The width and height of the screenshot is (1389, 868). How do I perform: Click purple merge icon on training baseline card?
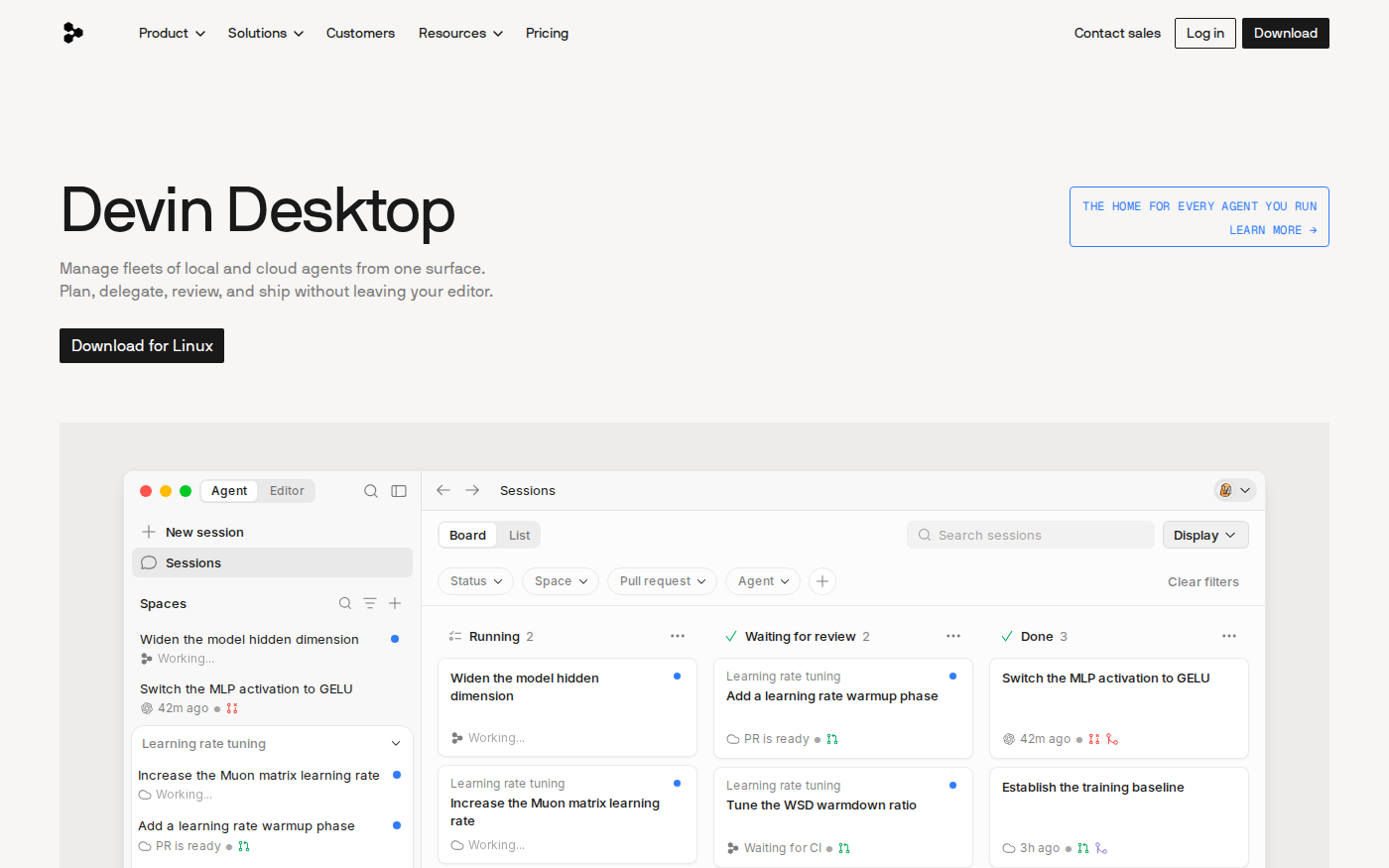tap(1101, 848)
